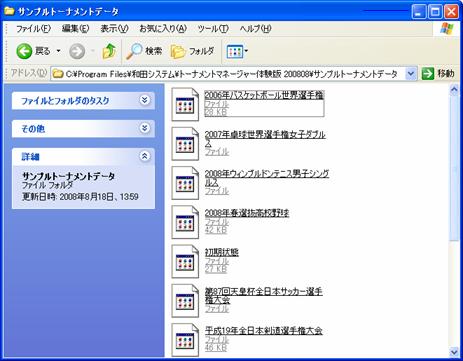
Task: Click file name 2006年バスケットボール世界選手権
Action: [x=264, y=95]
